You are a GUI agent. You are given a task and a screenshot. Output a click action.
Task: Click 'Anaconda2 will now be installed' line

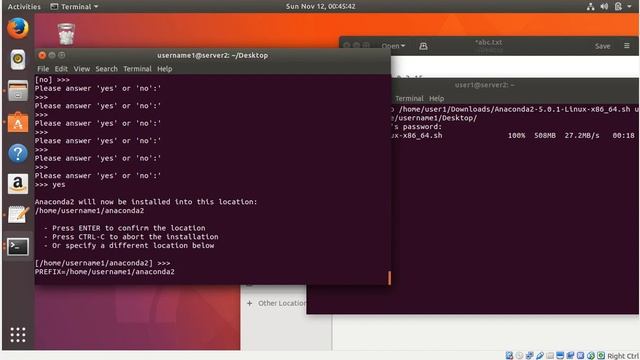click(x=146, y=202)
